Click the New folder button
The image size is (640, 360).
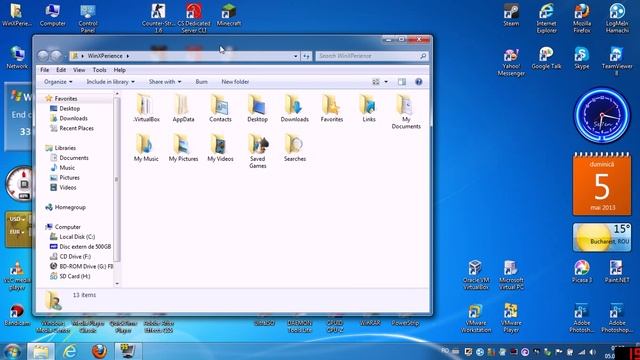[x=235, y=82]
